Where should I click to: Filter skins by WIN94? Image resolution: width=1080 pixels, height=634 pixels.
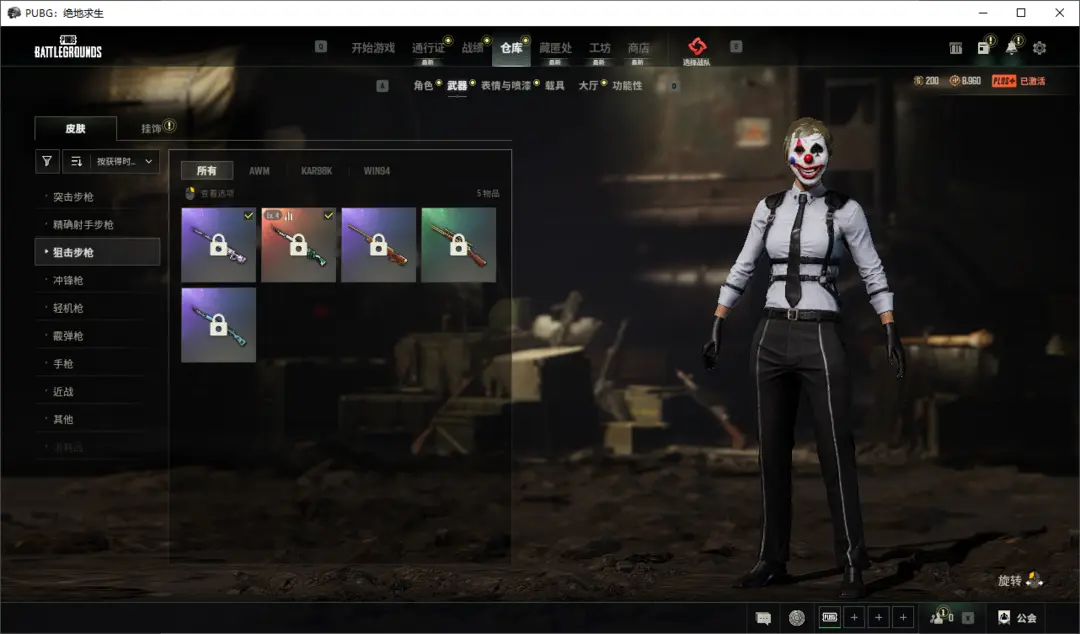[x=377, y=171]
